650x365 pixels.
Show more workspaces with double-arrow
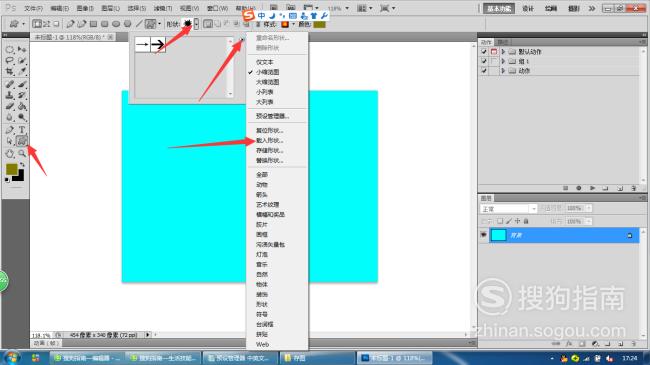pyautogui.click(x=592, y=8)
